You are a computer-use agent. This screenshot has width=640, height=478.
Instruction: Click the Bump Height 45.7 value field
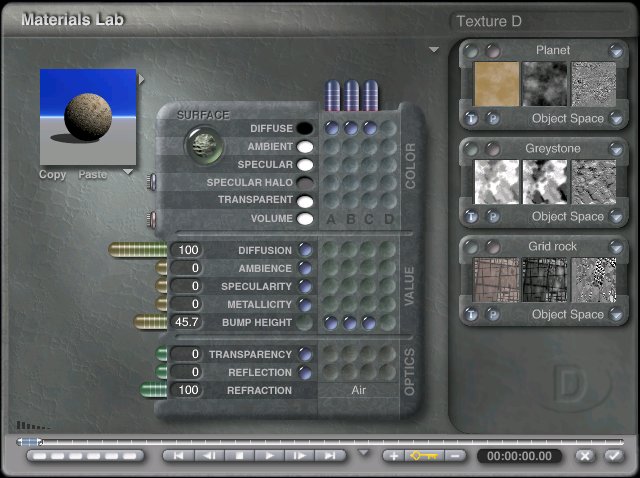pyautogui.click(x=186, y=322)
